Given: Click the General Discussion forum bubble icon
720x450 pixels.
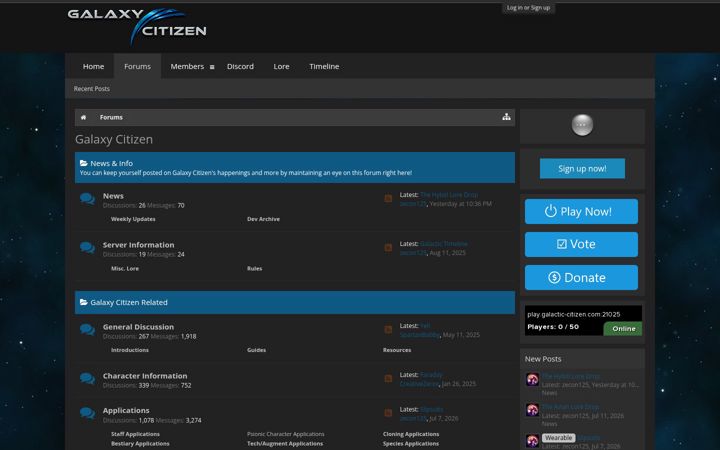Looking at the screenshot, I should click(x=87, y=330).
